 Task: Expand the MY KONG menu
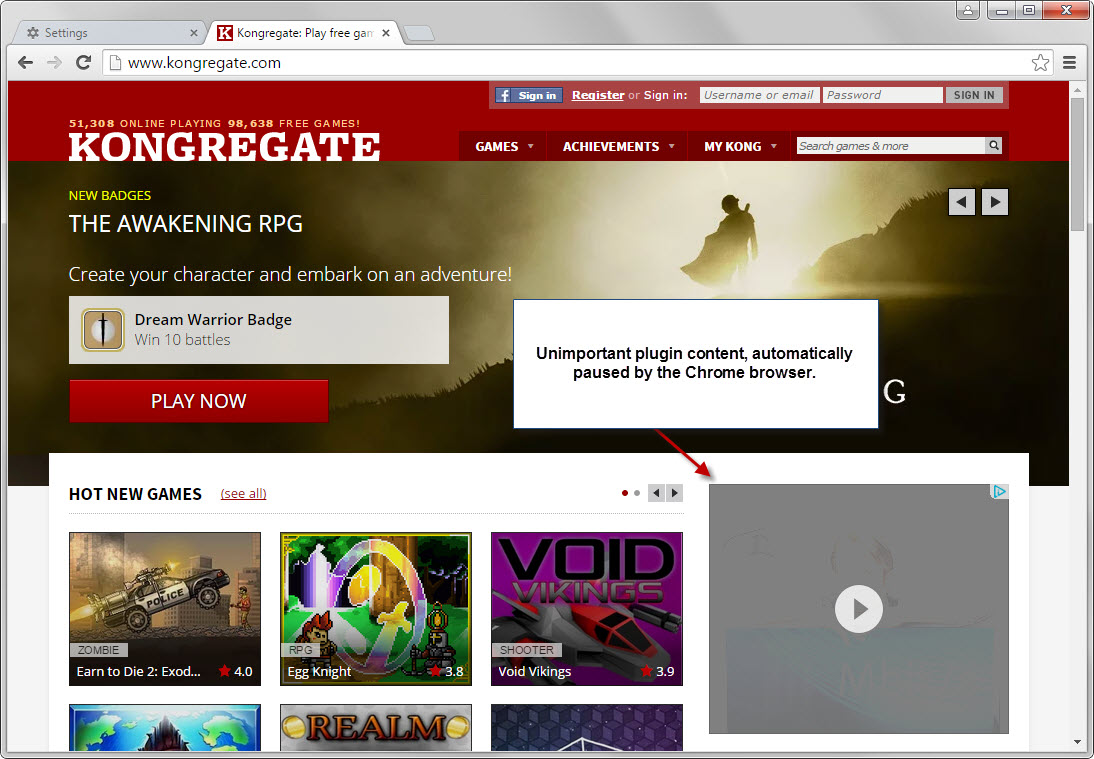tap(740, 146)
